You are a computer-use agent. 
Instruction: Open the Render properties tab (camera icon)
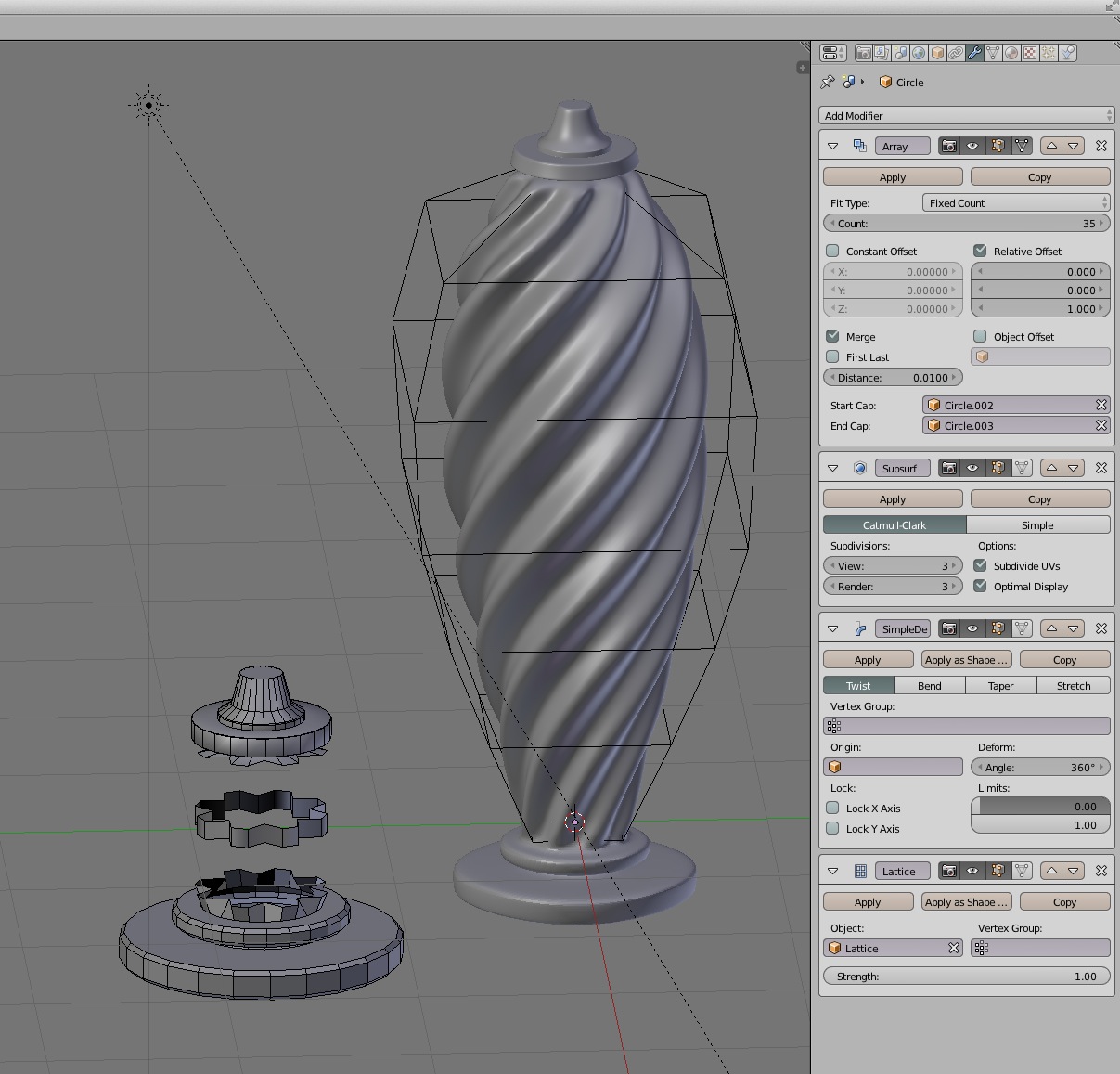click(863, 53)
